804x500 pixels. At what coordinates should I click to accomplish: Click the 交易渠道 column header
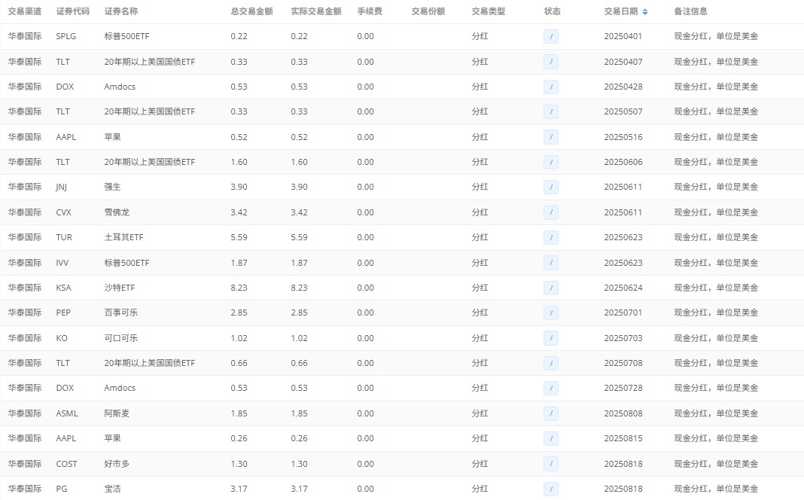tap(25, 11)
